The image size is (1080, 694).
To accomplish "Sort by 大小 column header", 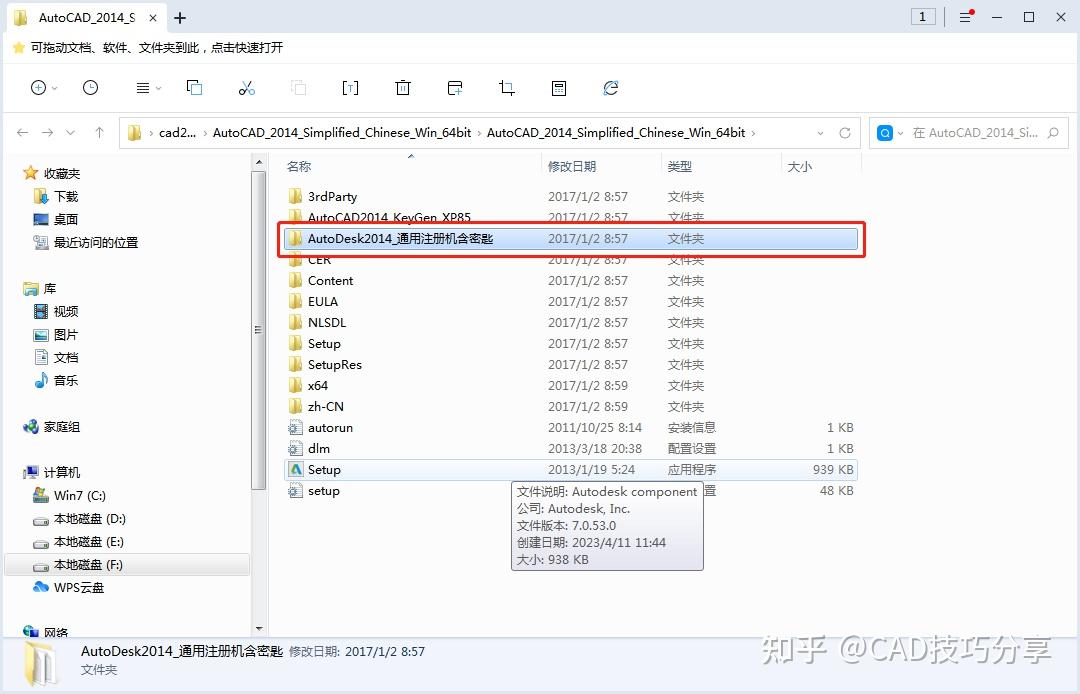I will click(x=799, y=166).
